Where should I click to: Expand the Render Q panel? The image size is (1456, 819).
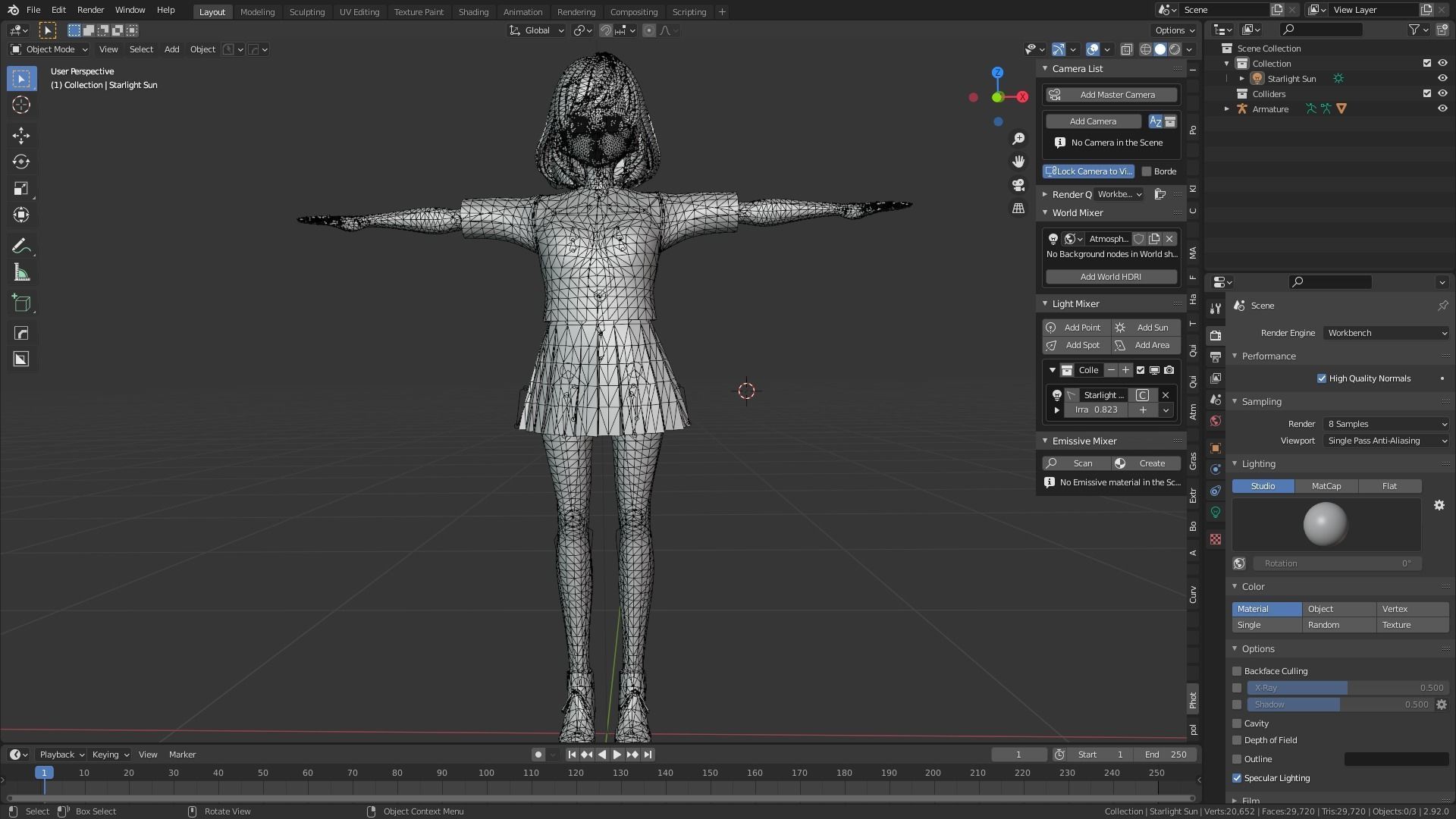[1045, 195]
